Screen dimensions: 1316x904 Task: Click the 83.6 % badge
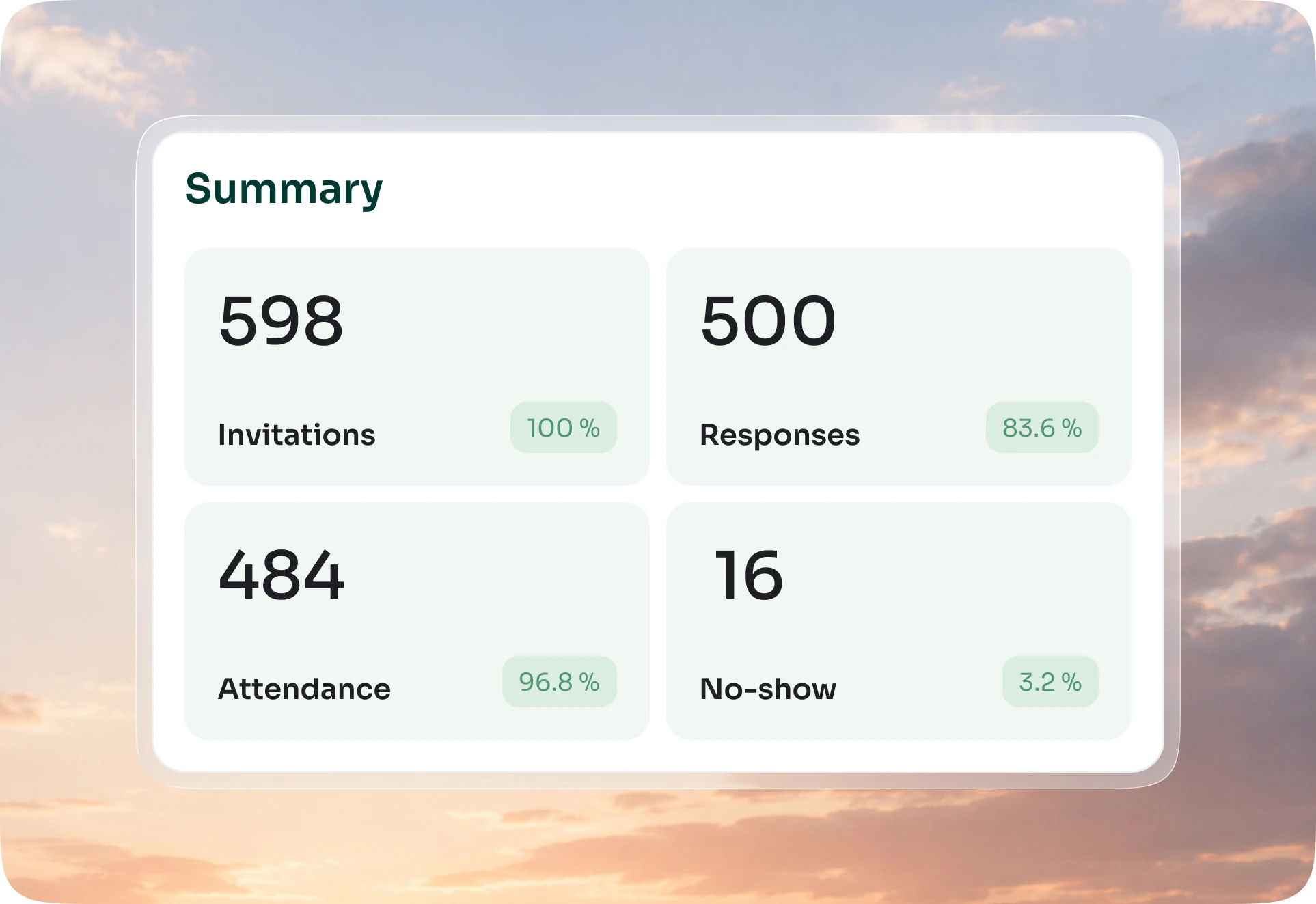1042,428
